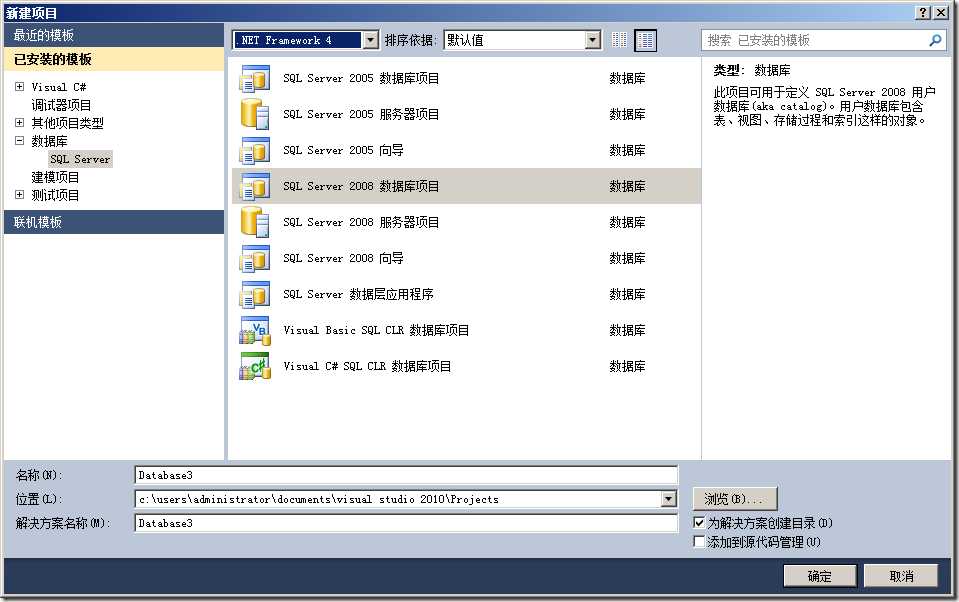Screen dimensions: 959x602
Task: Click the Visual C# SQL CLR project icon
Action: click(x=255, y=366)
